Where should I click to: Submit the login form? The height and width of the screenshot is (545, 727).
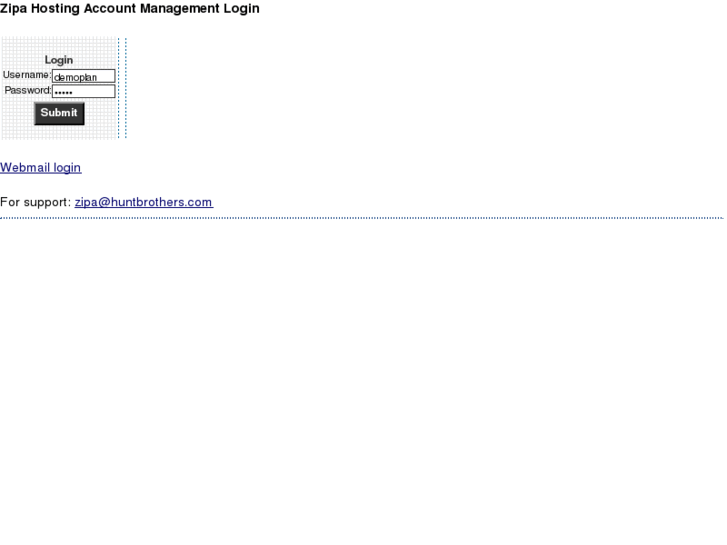click(59, 114)
